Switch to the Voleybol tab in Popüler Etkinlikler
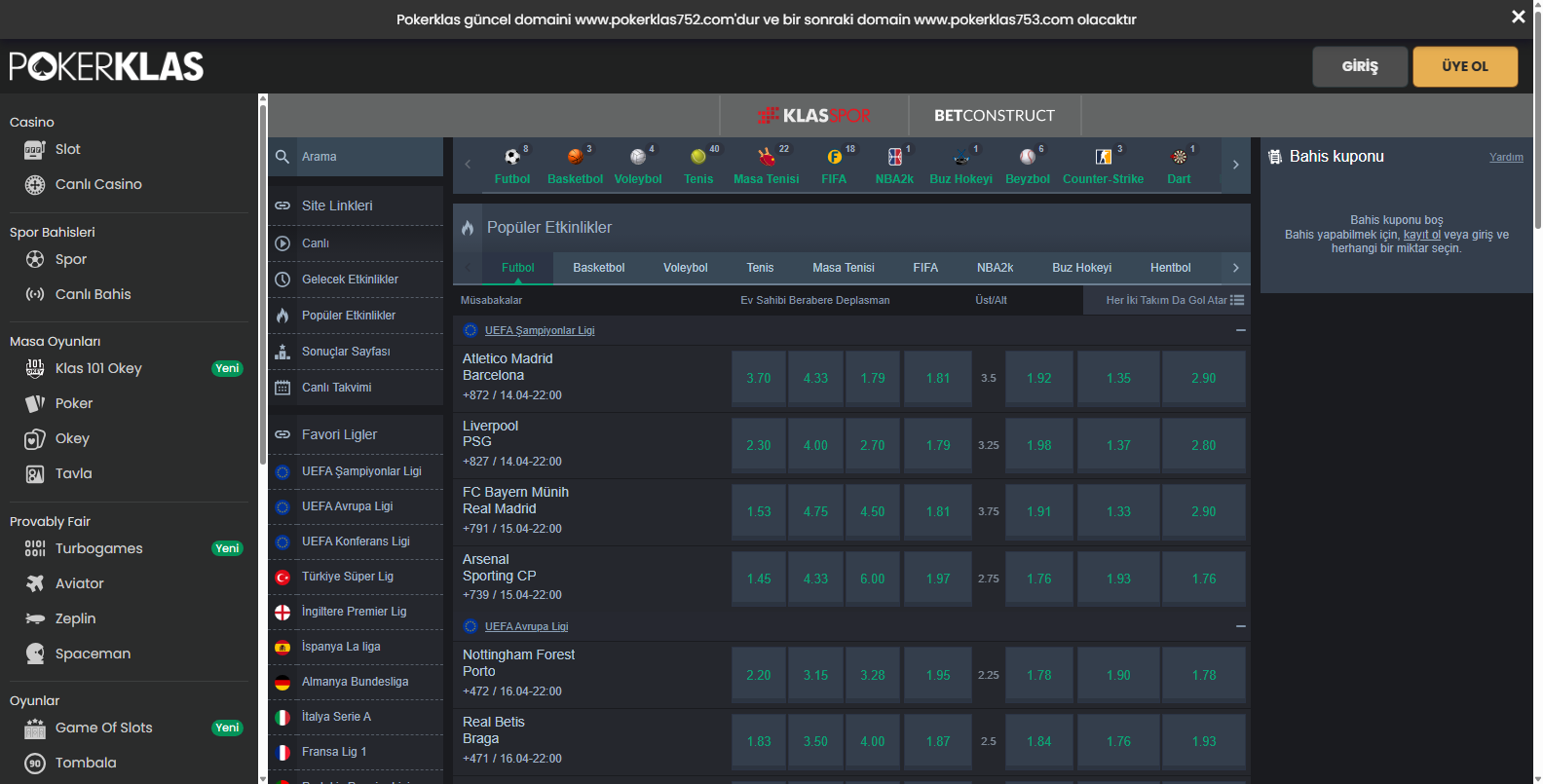Screen dimensions: 1543x784 point(686,268)
